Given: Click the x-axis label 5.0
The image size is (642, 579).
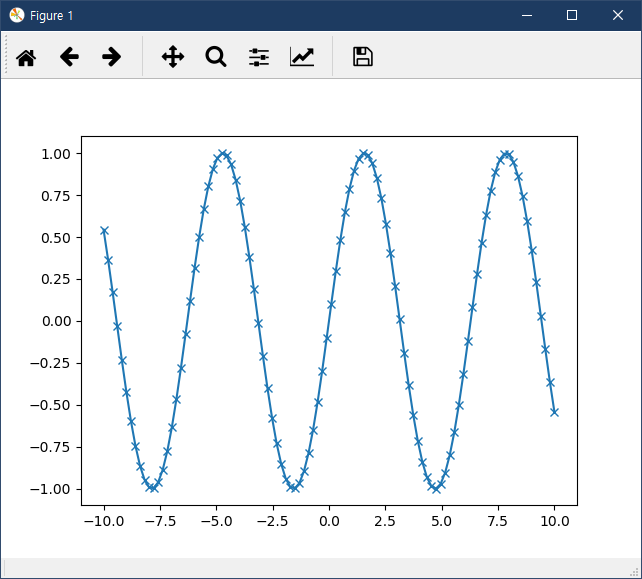Looking at the screenshot, I should (x=442, y=521).
